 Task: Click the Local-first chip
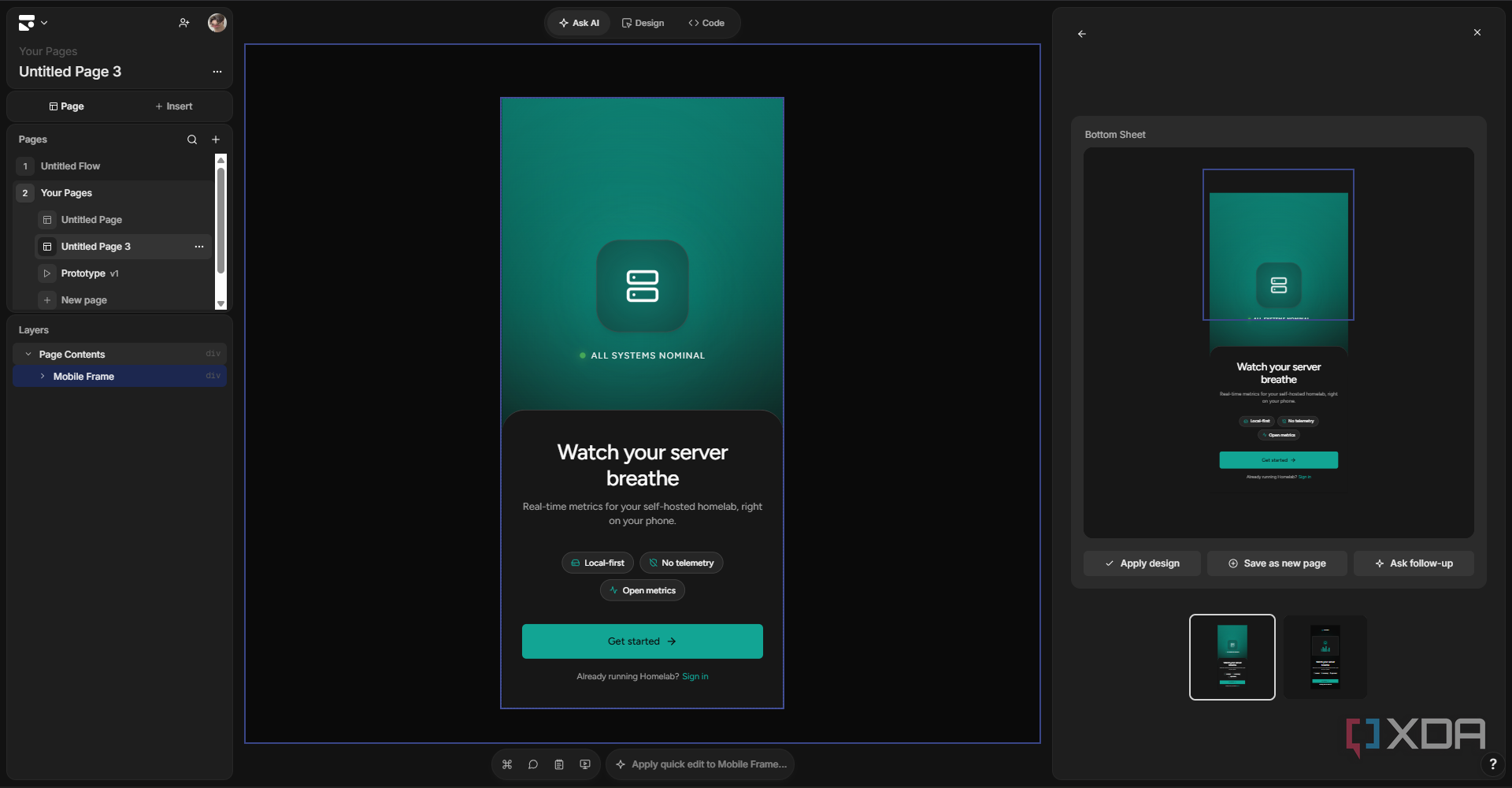click(598, 563)
